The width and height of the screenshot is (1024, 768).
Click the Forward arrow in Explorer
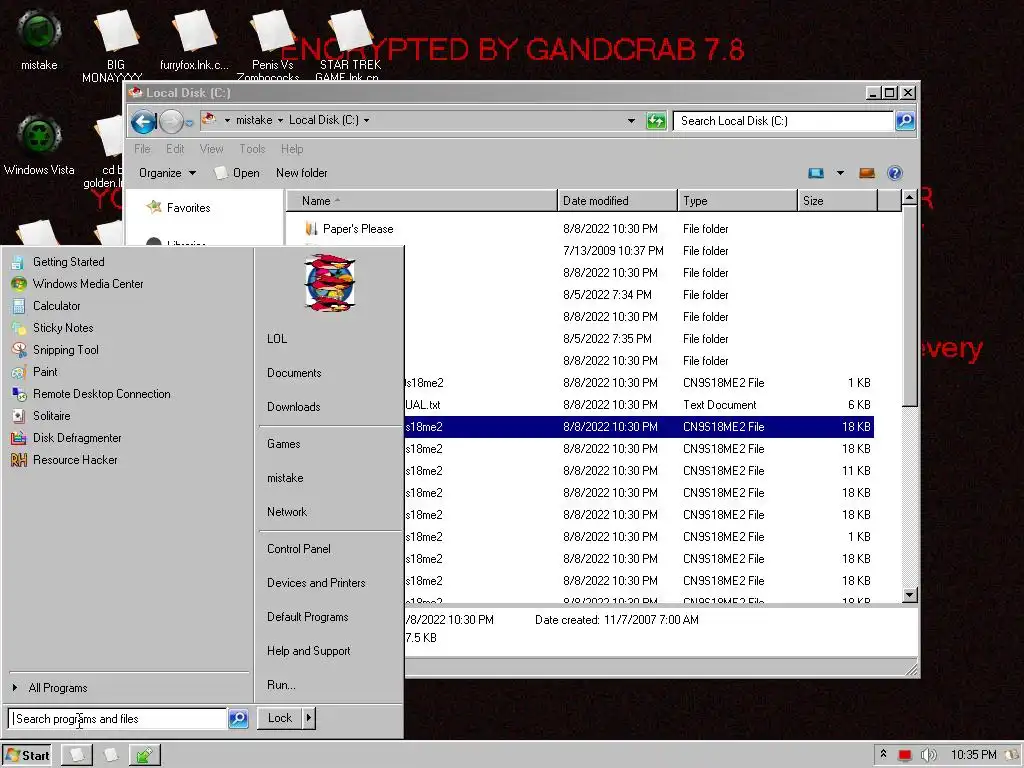[171, 121]
